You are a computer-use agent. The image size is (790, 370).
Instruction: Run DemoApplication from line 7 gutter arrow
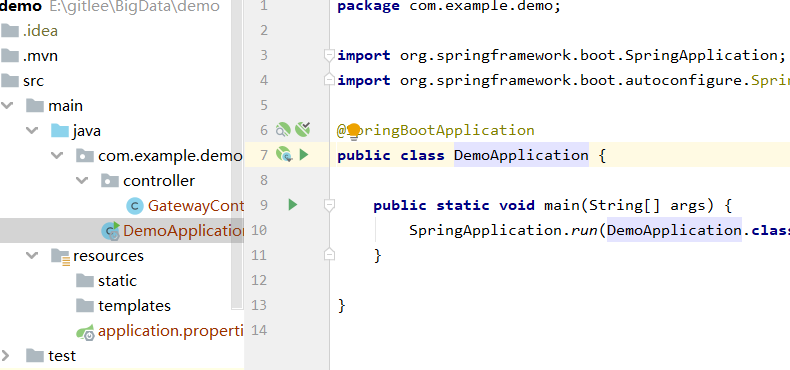click(304, 154)
